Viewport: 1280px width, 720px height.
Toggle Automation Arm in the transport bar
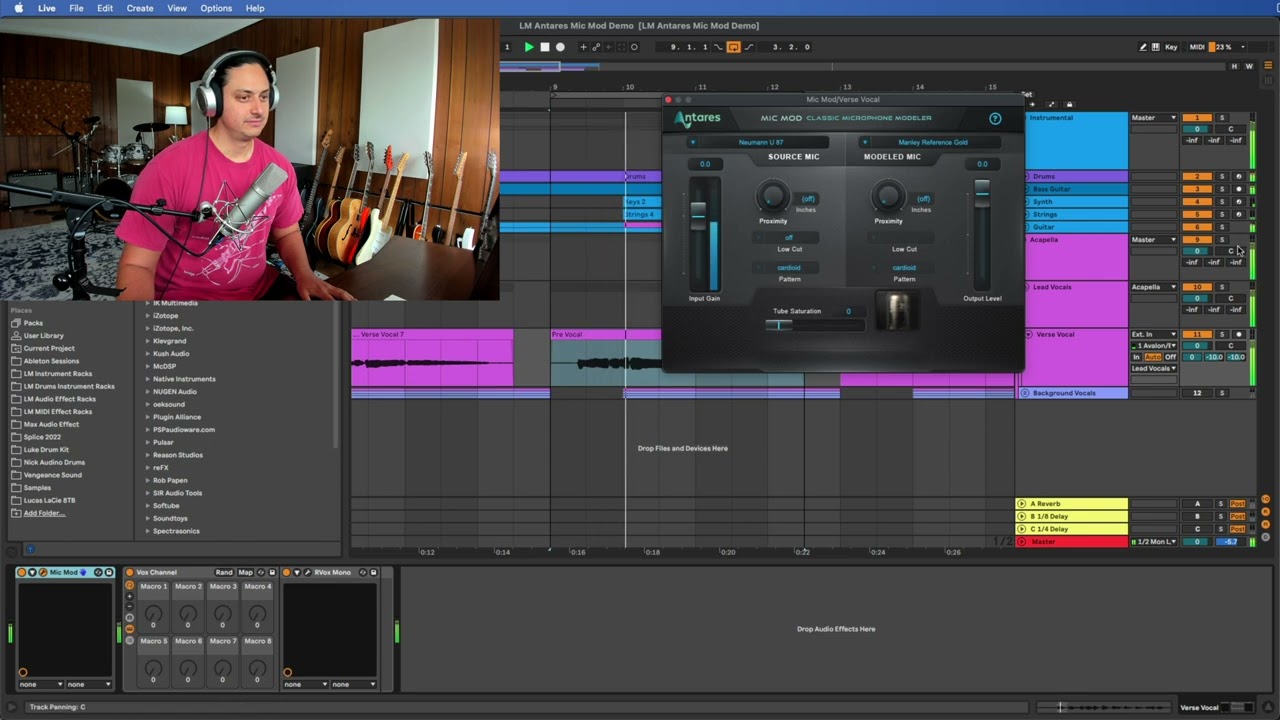pos(597,47)
